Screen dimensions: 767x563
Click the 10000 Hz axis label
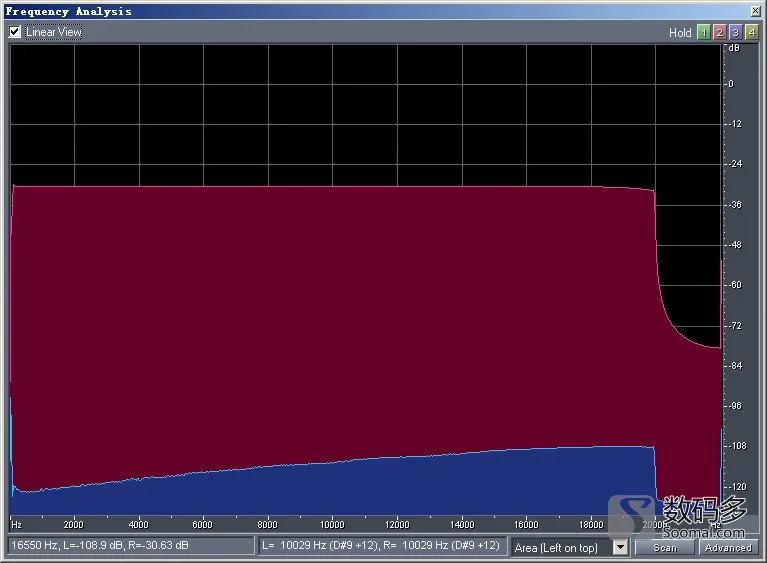click(332, 525)
